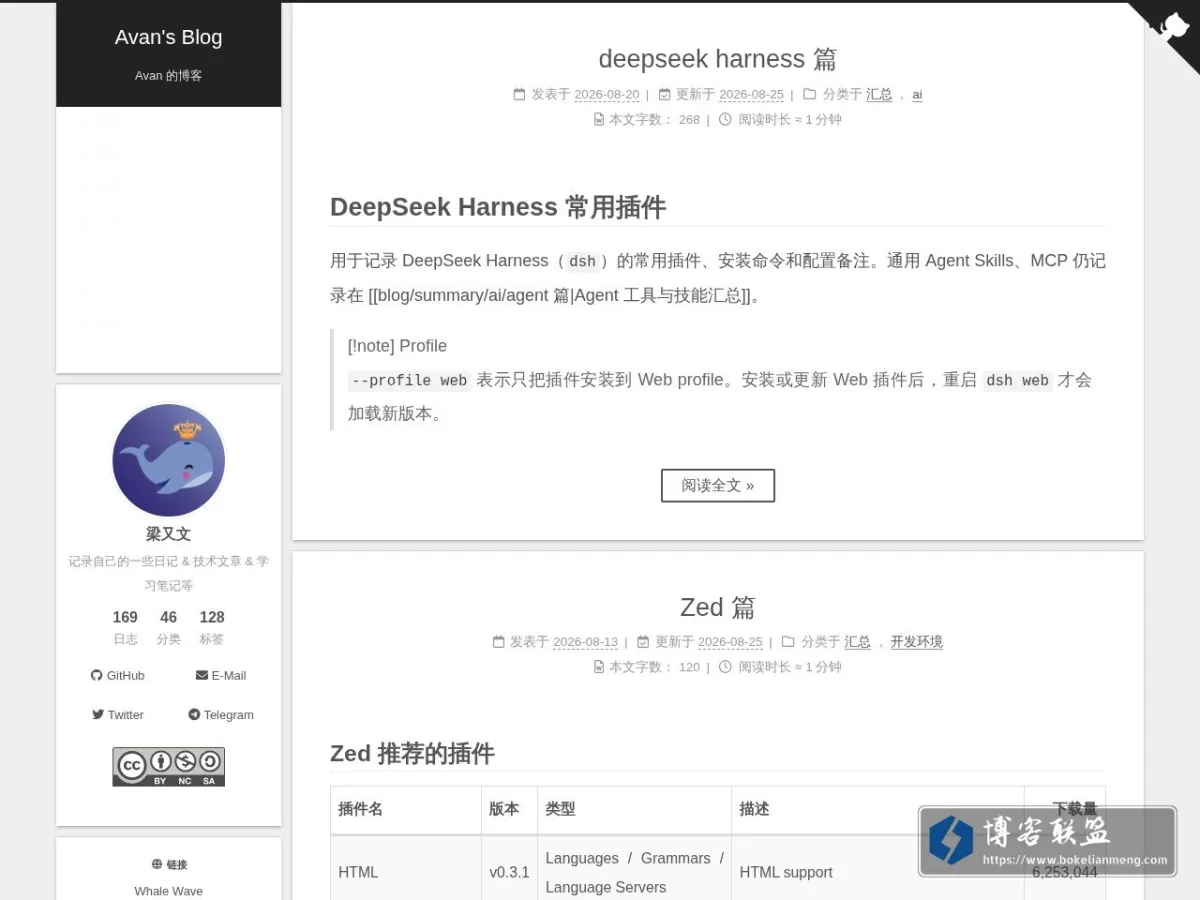This screenshot has height=900, width=1200.
Task: Open the 开发环境 category link
Action: [x=917, y=642]
